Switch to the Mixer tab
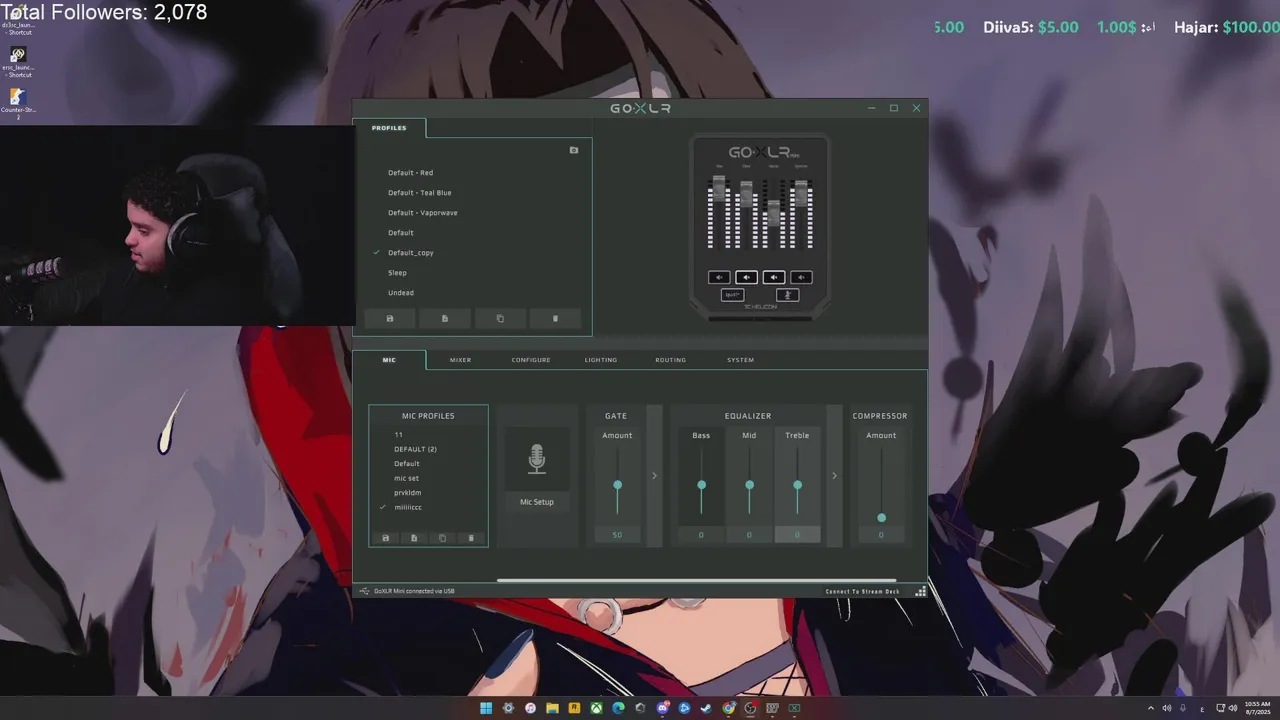The width and height of the screenshot is (1280, 720). (460, 360)
